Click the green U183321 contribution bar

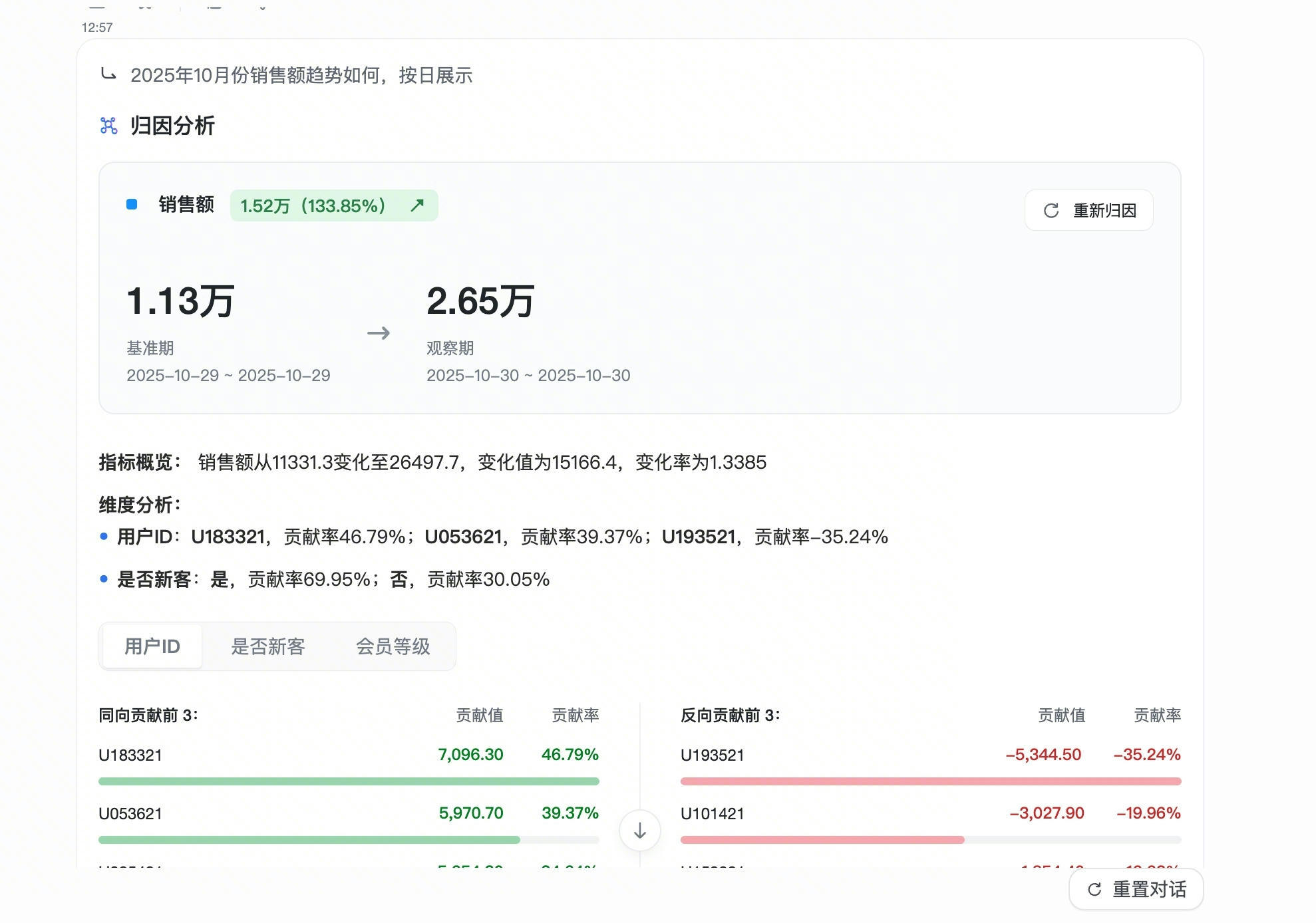tap(349, 781)
